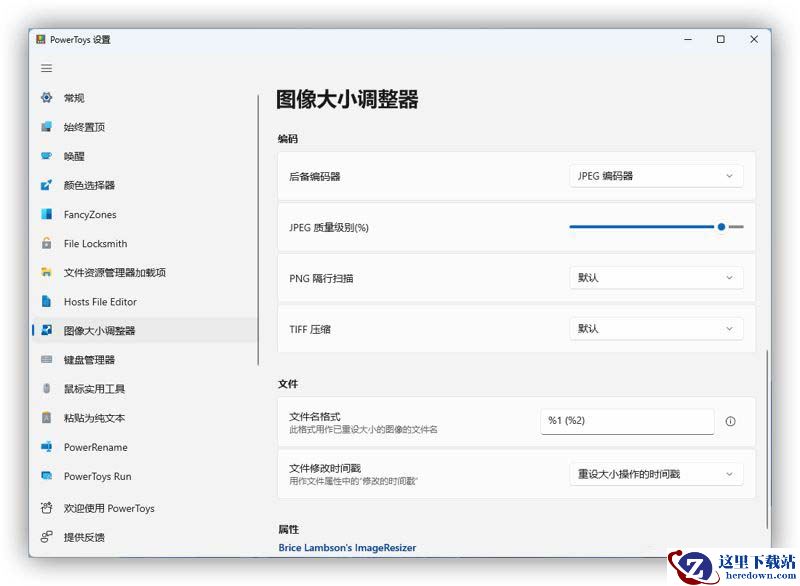The height and width of the screenshot is (586, 800).
Task: Click the 编码 section heading
Action: pos(288,139)
